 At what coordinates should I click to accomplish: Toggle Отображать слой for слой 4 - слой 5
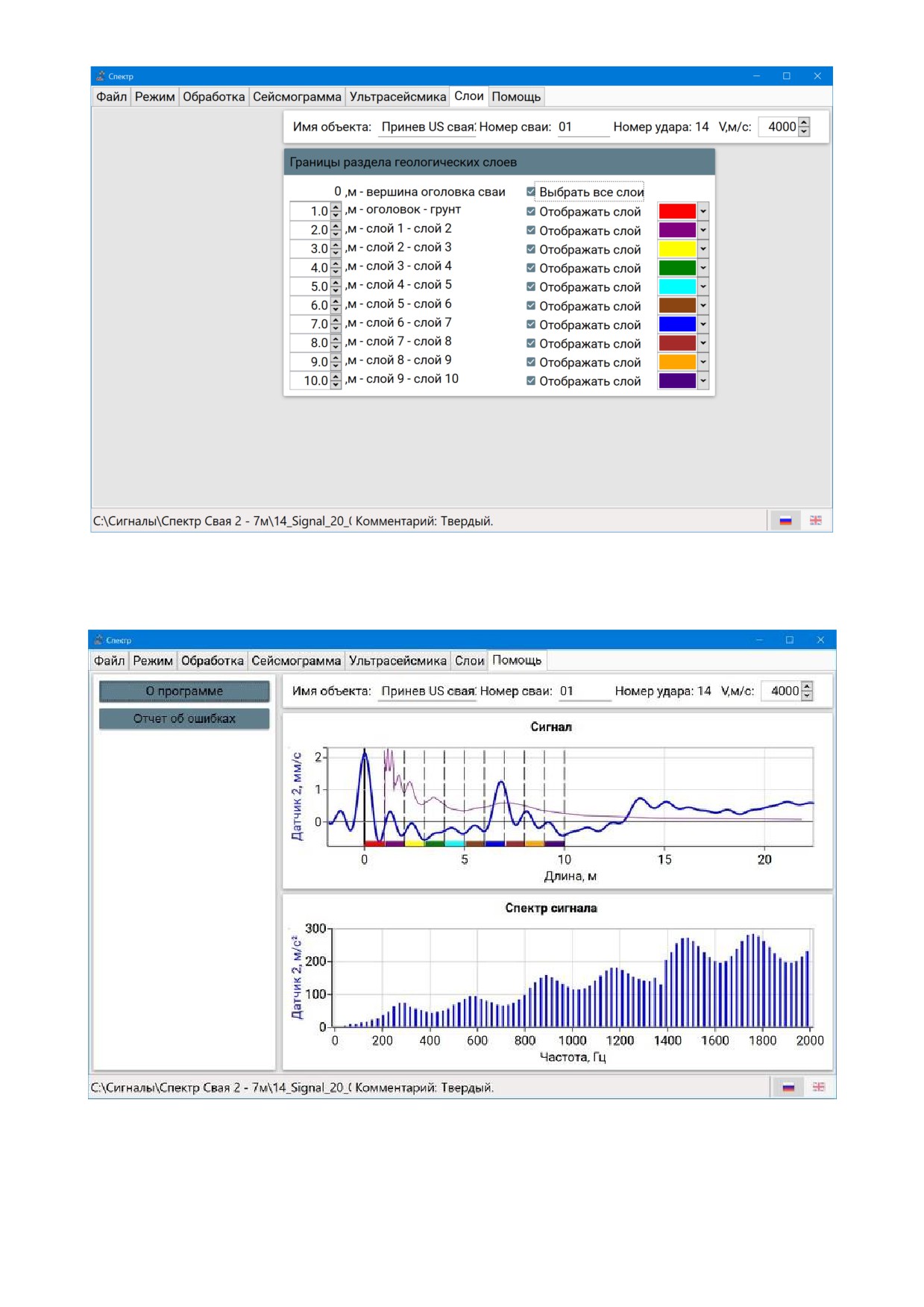point(531,286)
